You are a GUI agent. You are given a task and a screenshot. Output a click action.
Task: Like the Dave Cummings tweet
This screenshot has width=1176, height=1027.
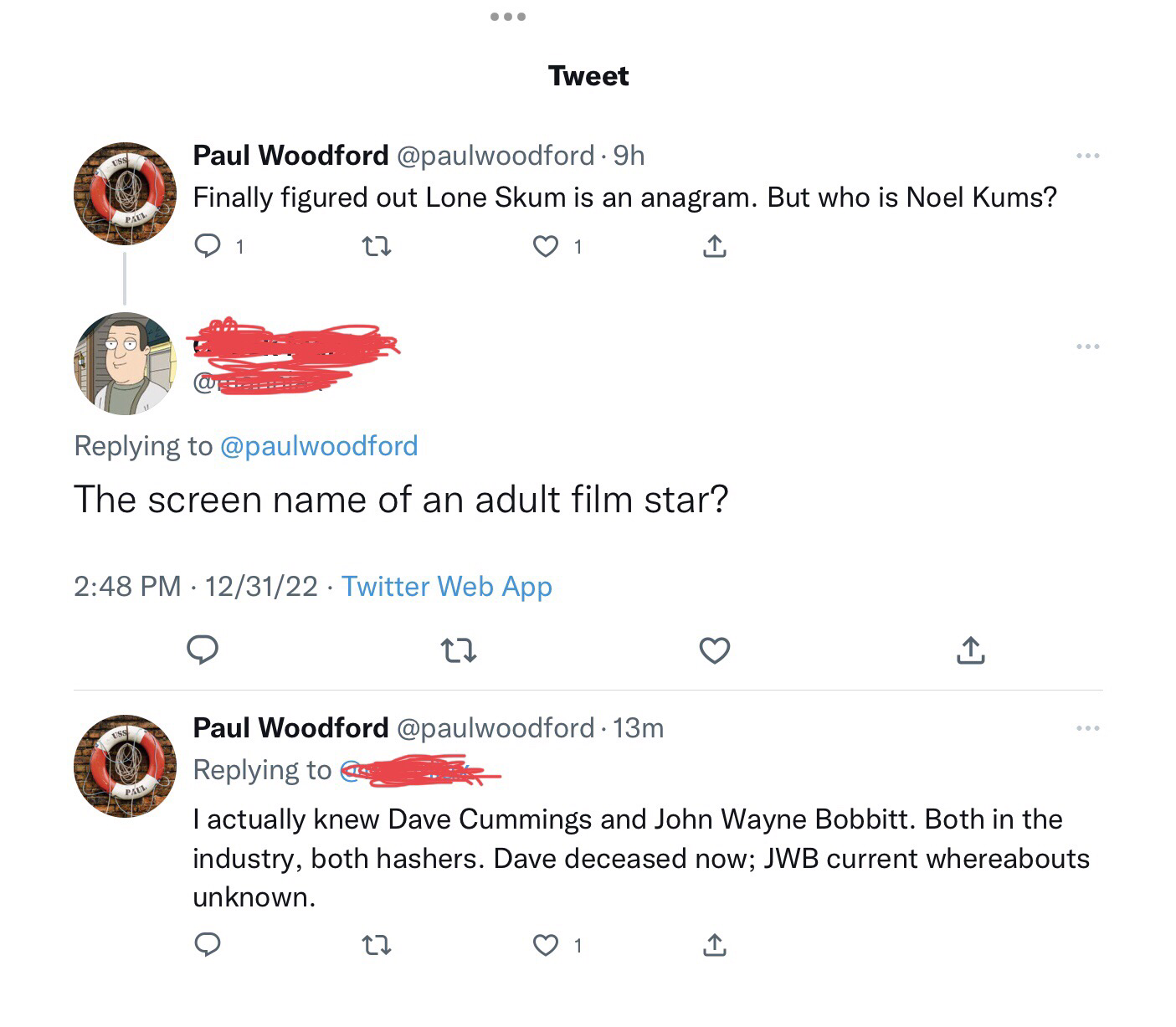coord(546,946)
